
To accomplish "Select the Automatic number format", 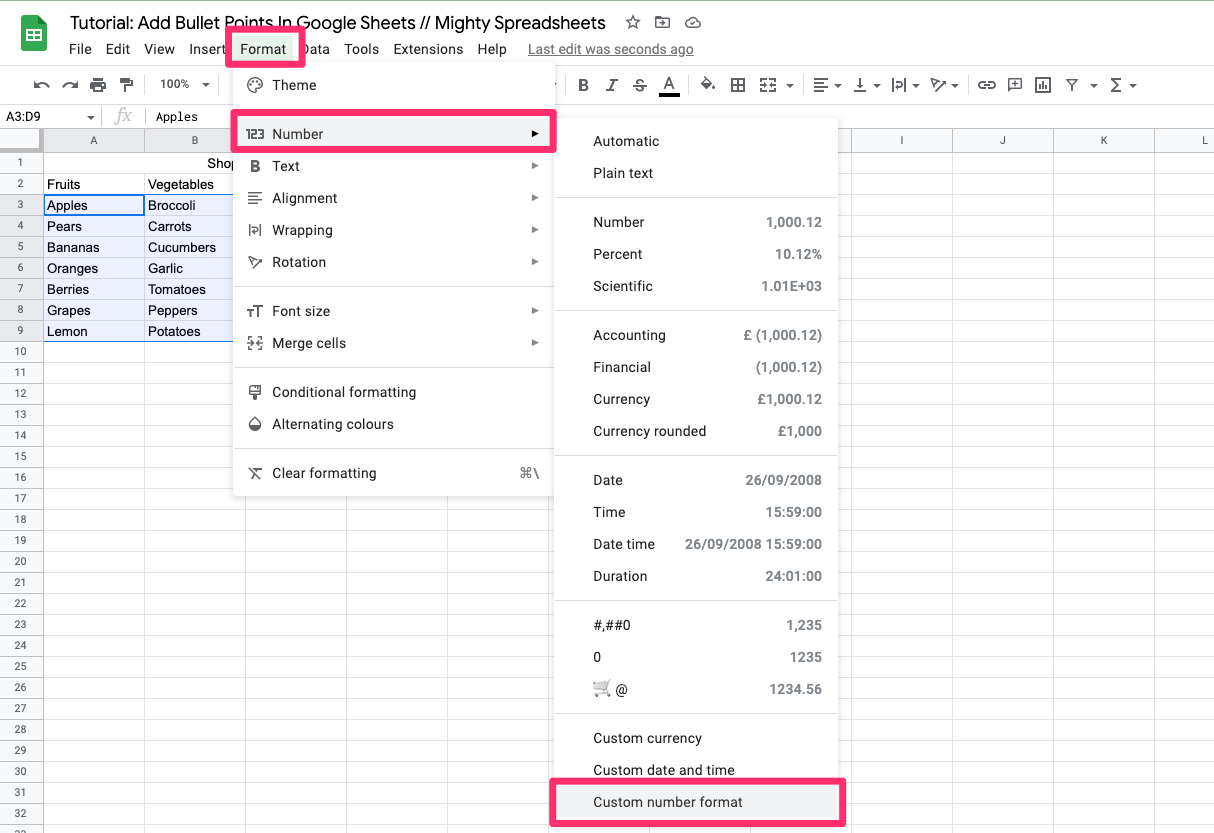I will (697, 141).
